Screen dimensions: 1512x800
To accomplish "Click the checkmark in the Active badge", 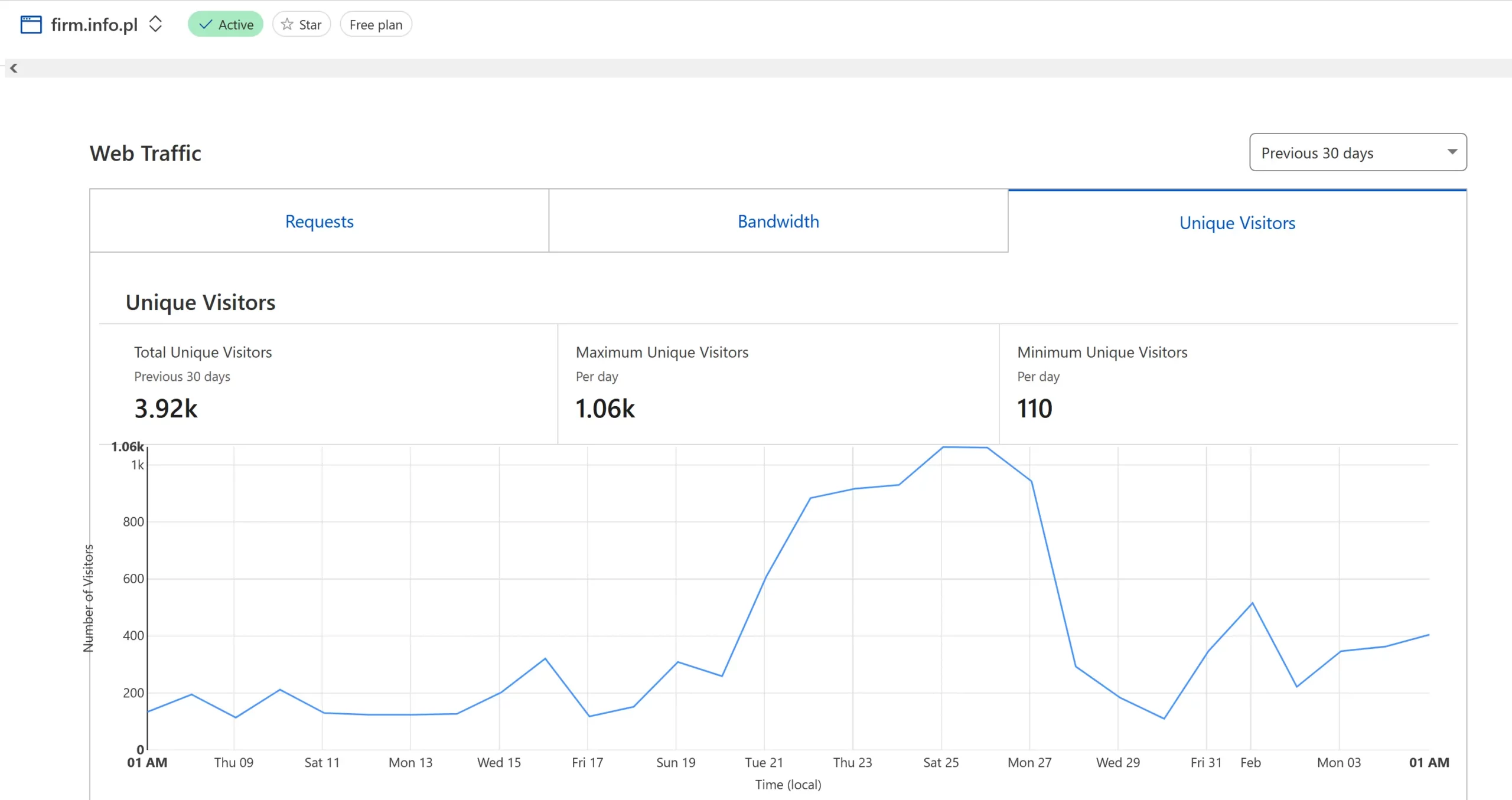I will pyautogui.click(x=206, y=24).
